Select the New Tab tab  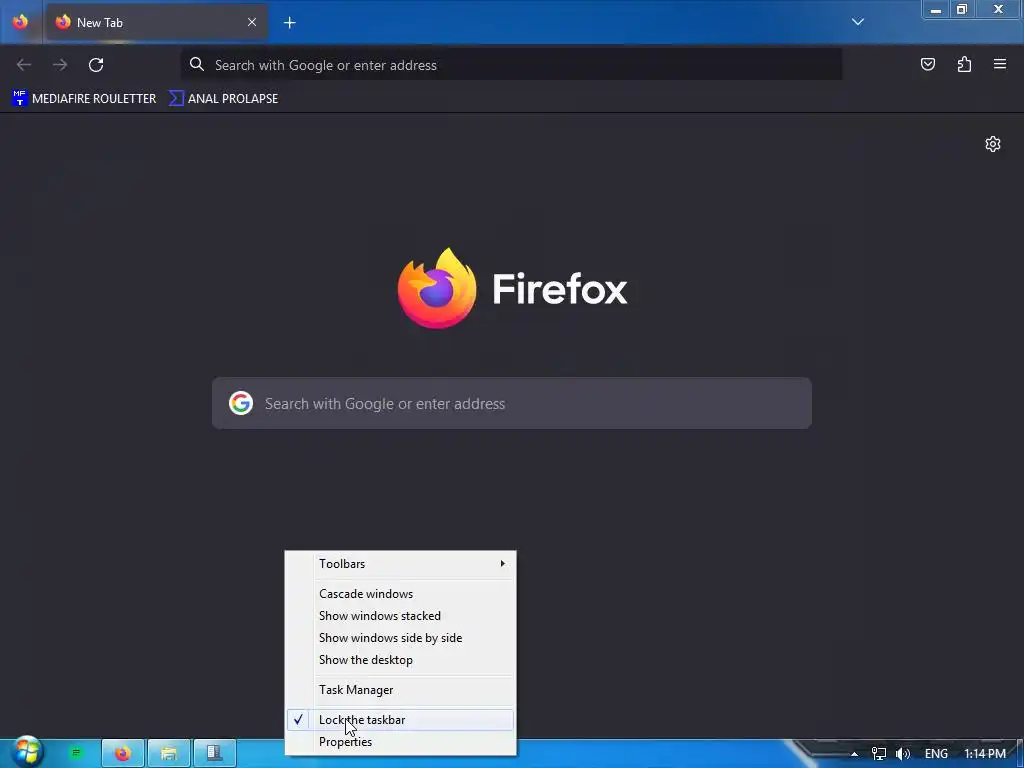157,22
